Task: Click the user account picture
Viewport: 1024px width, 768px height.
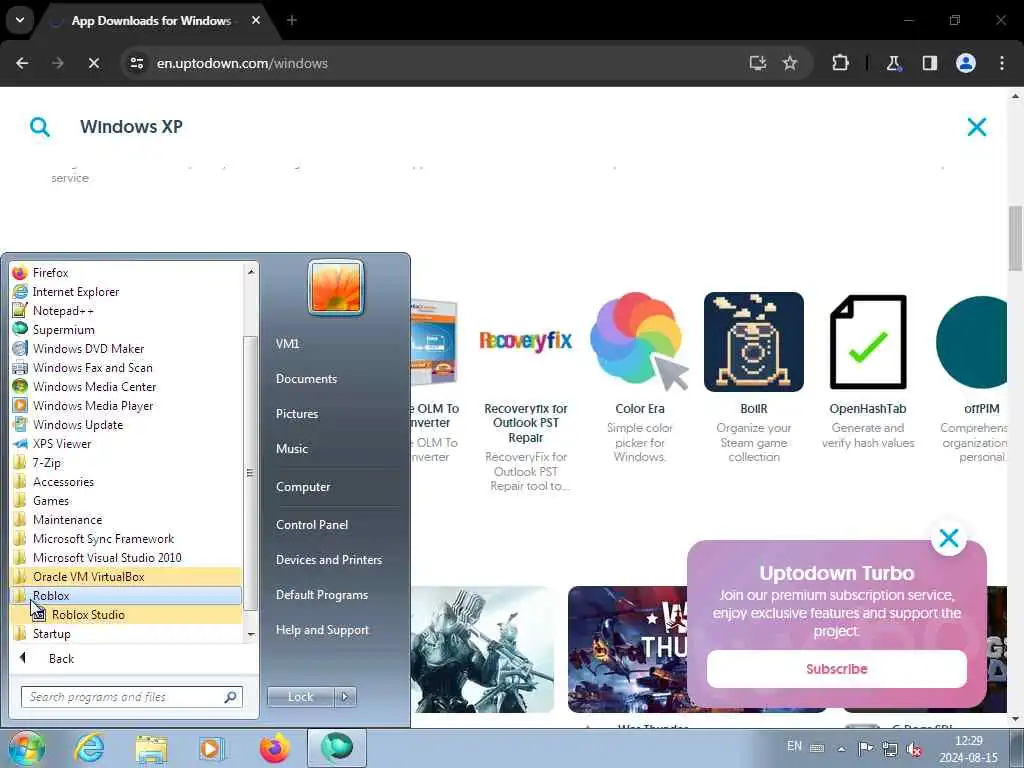Action: coord(336,287)
